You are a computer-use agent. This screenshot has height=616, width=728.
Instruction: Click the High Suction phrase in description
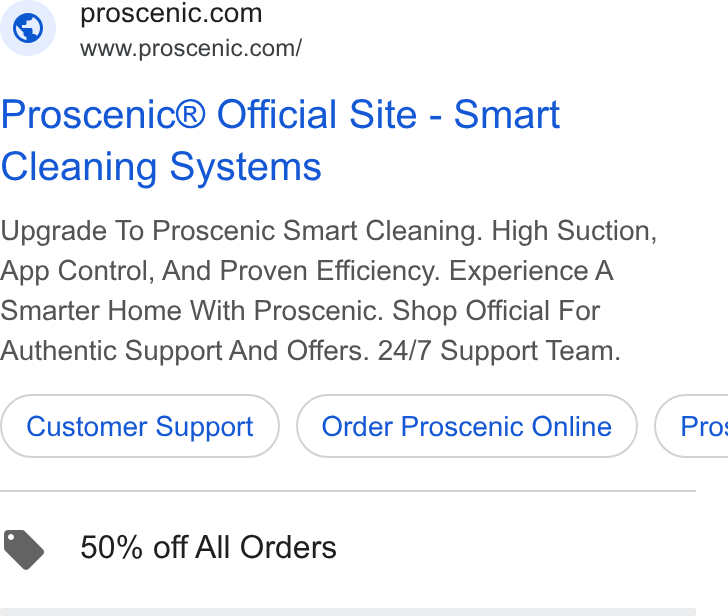(x=574, y=231)
